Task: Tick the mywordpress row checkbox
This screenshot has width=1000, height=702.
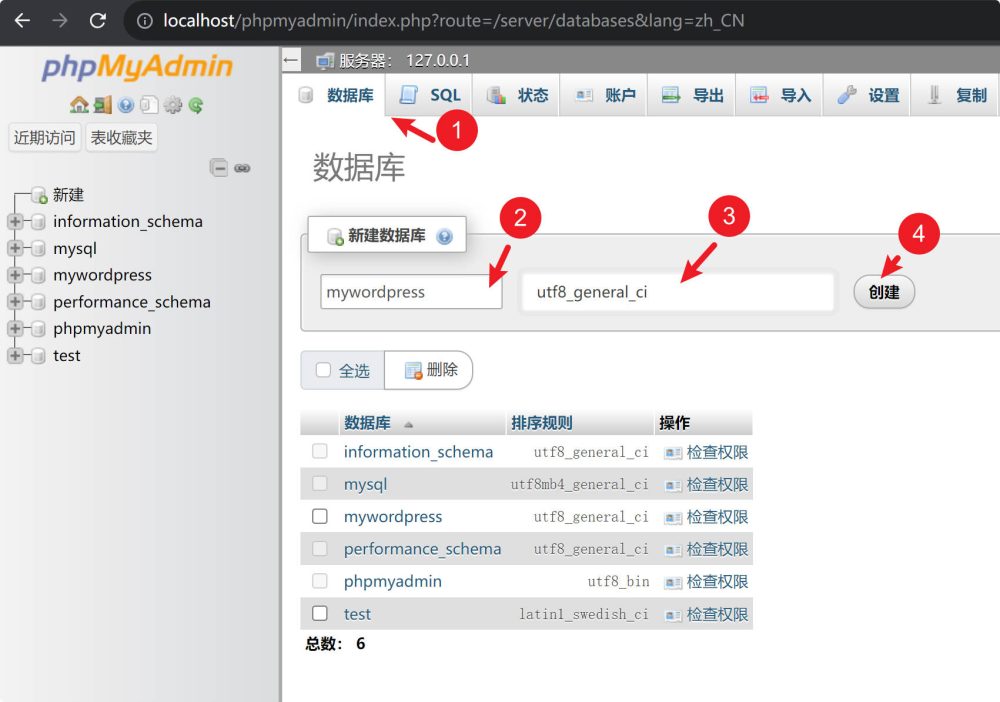Action: click(320, 516)
